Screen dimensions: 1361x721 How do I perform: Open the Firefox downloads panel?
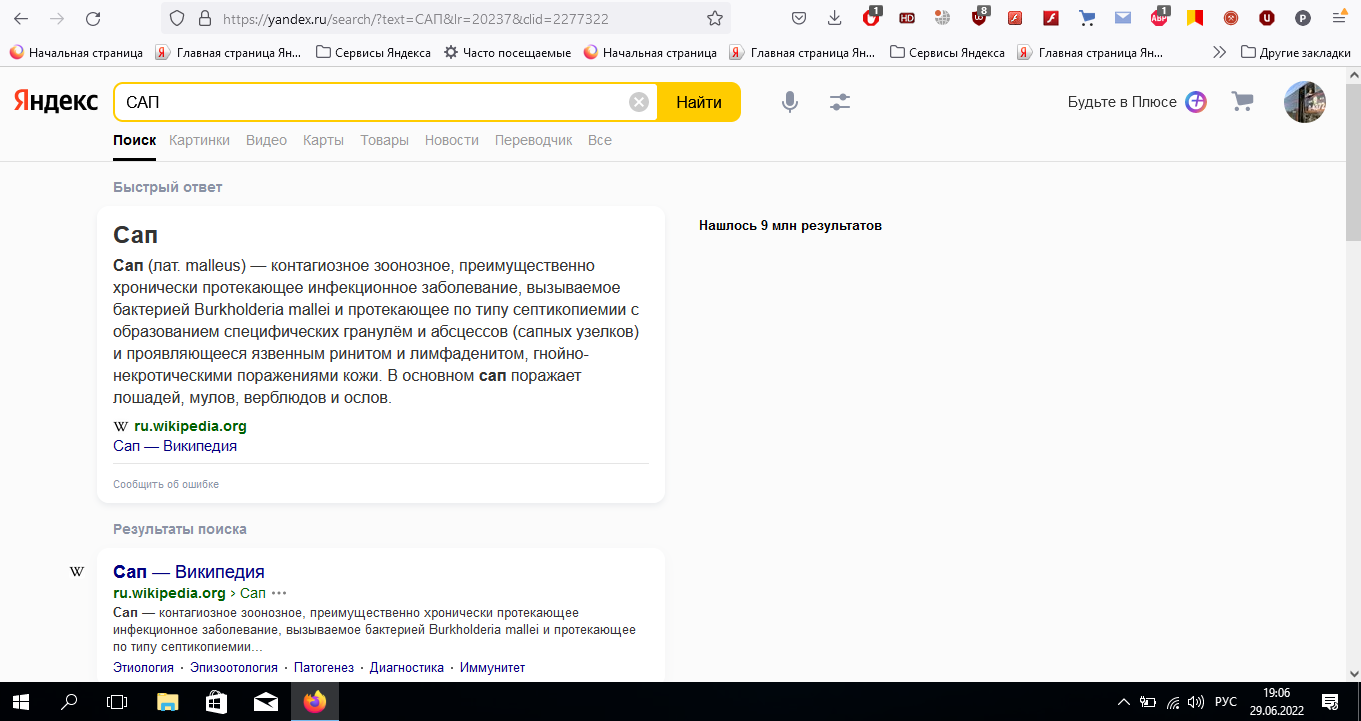(x=835, y=18)
